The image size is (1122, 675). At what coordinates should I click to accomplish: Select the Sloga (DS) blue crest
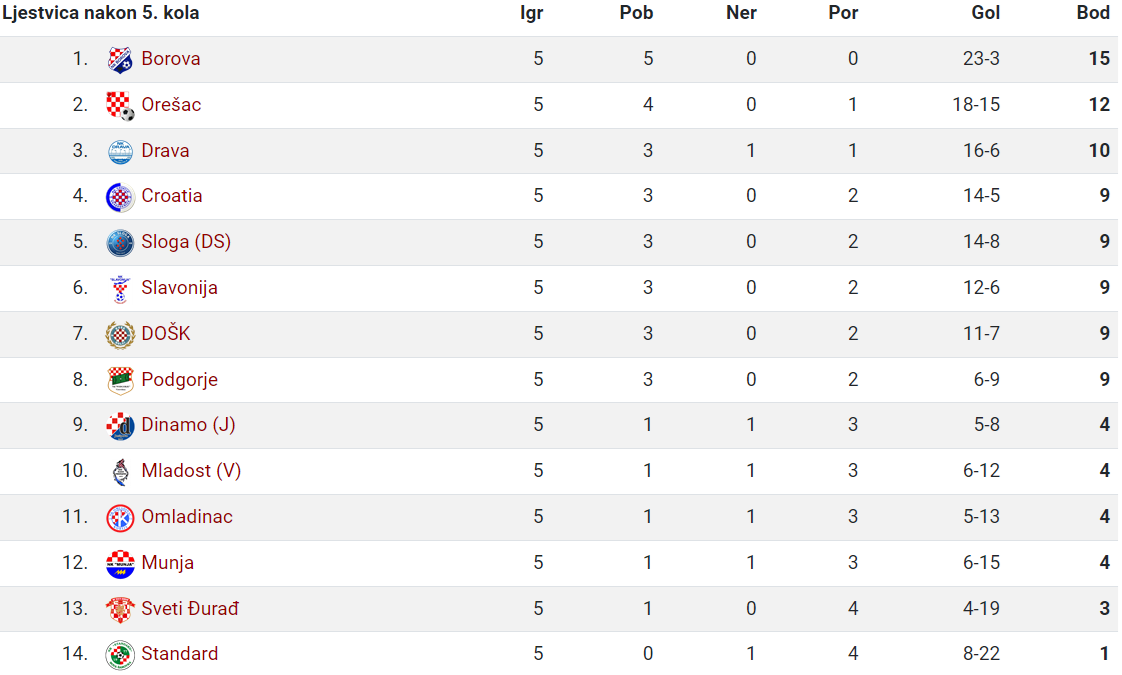[119, 243]
